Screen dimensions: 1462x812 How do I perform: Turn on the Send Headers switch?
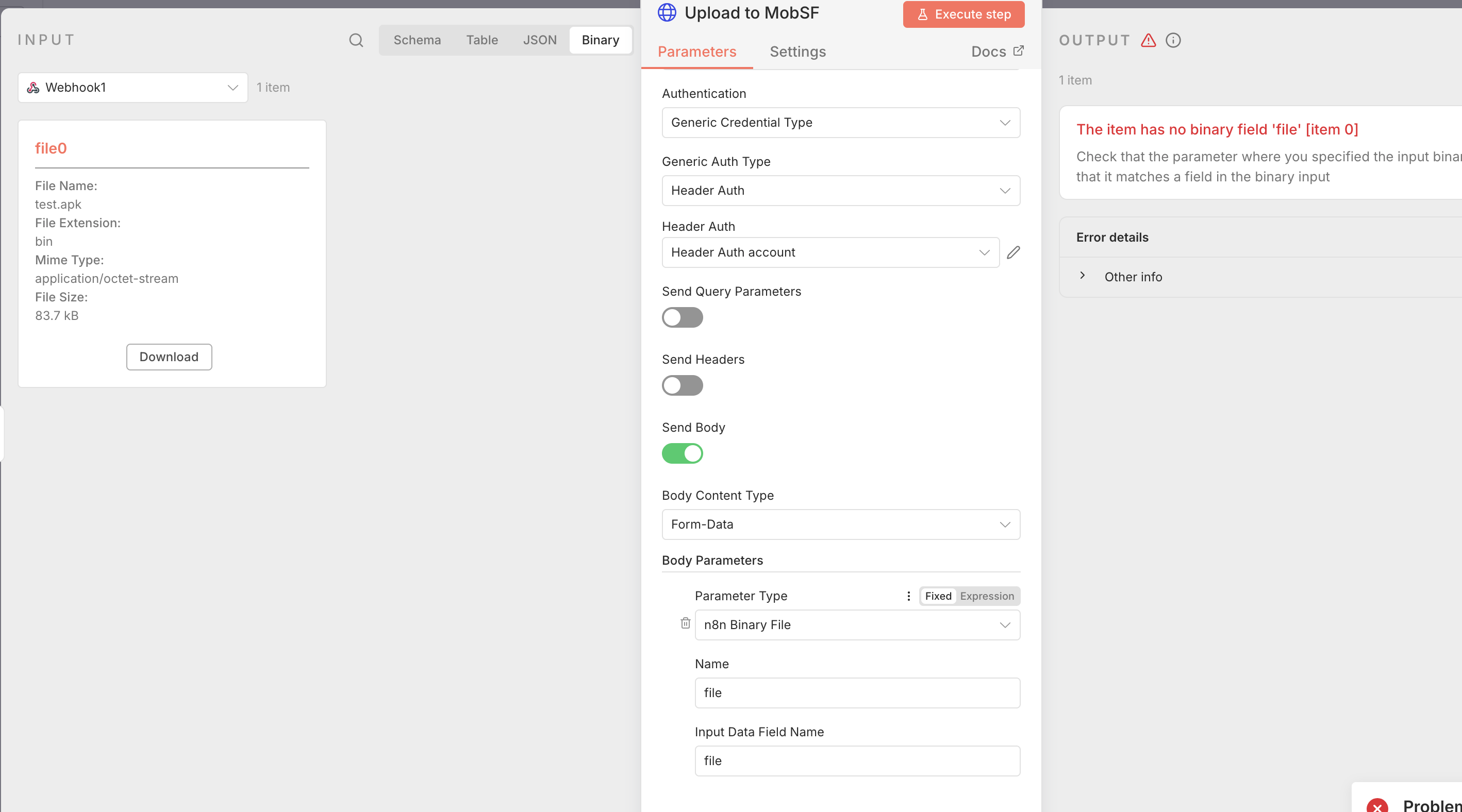pos(682,385)
